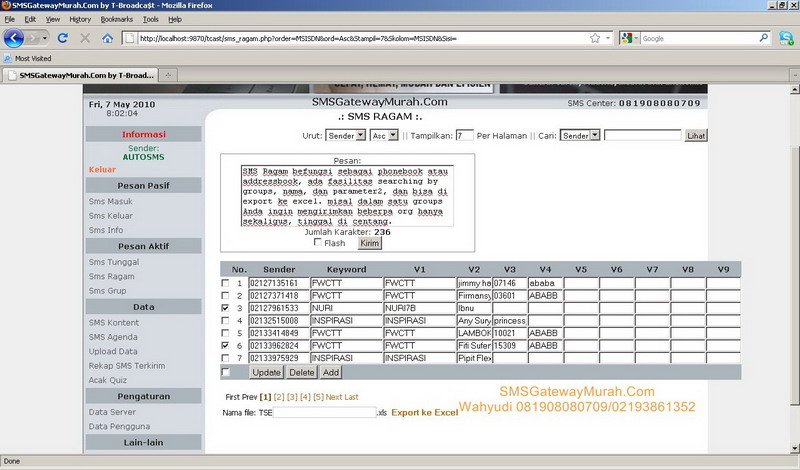Click the Nama file export field

(x=324, y=412)
